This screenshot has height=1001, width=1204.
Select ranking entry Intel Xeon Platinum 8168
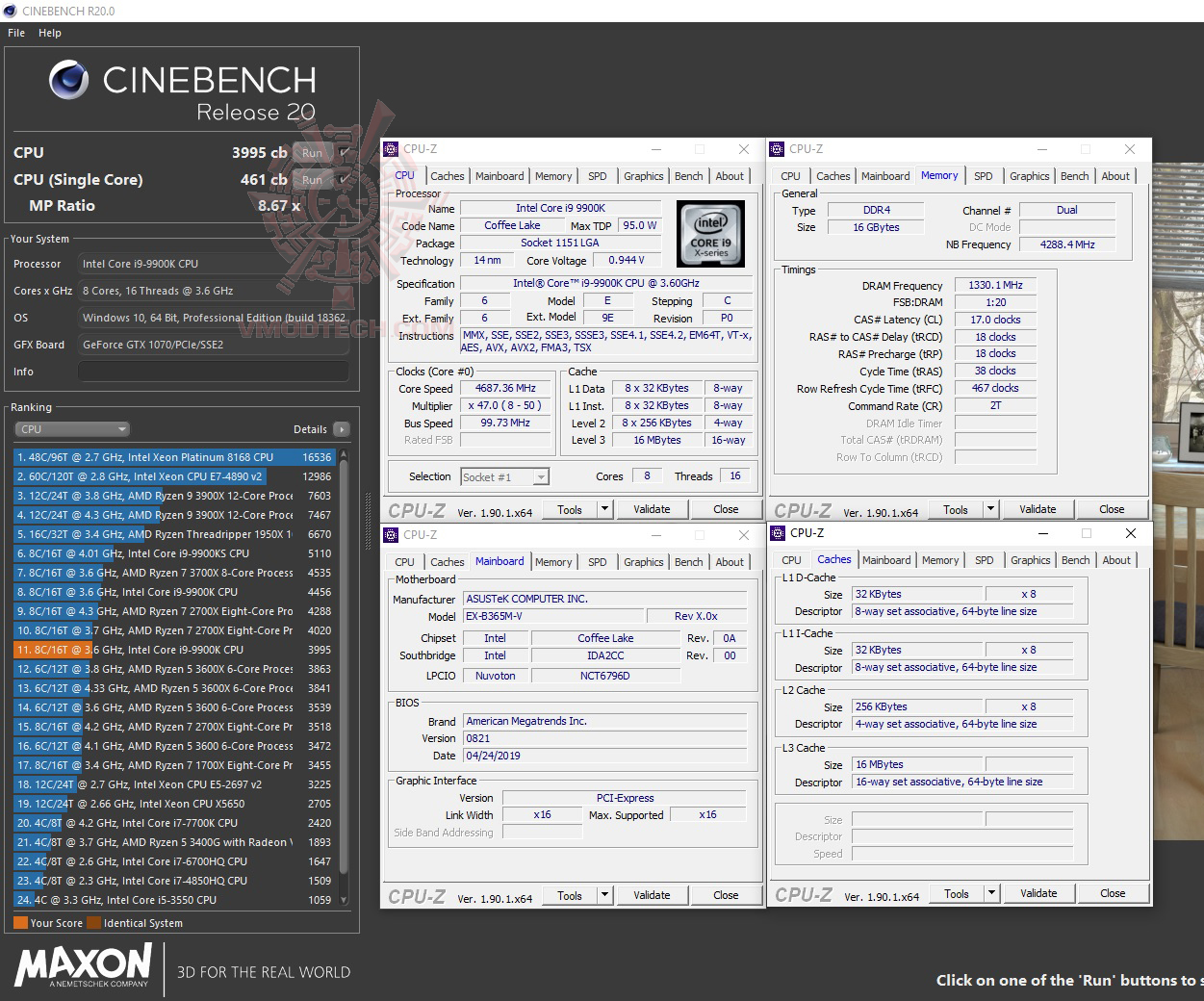coord(173,457)
